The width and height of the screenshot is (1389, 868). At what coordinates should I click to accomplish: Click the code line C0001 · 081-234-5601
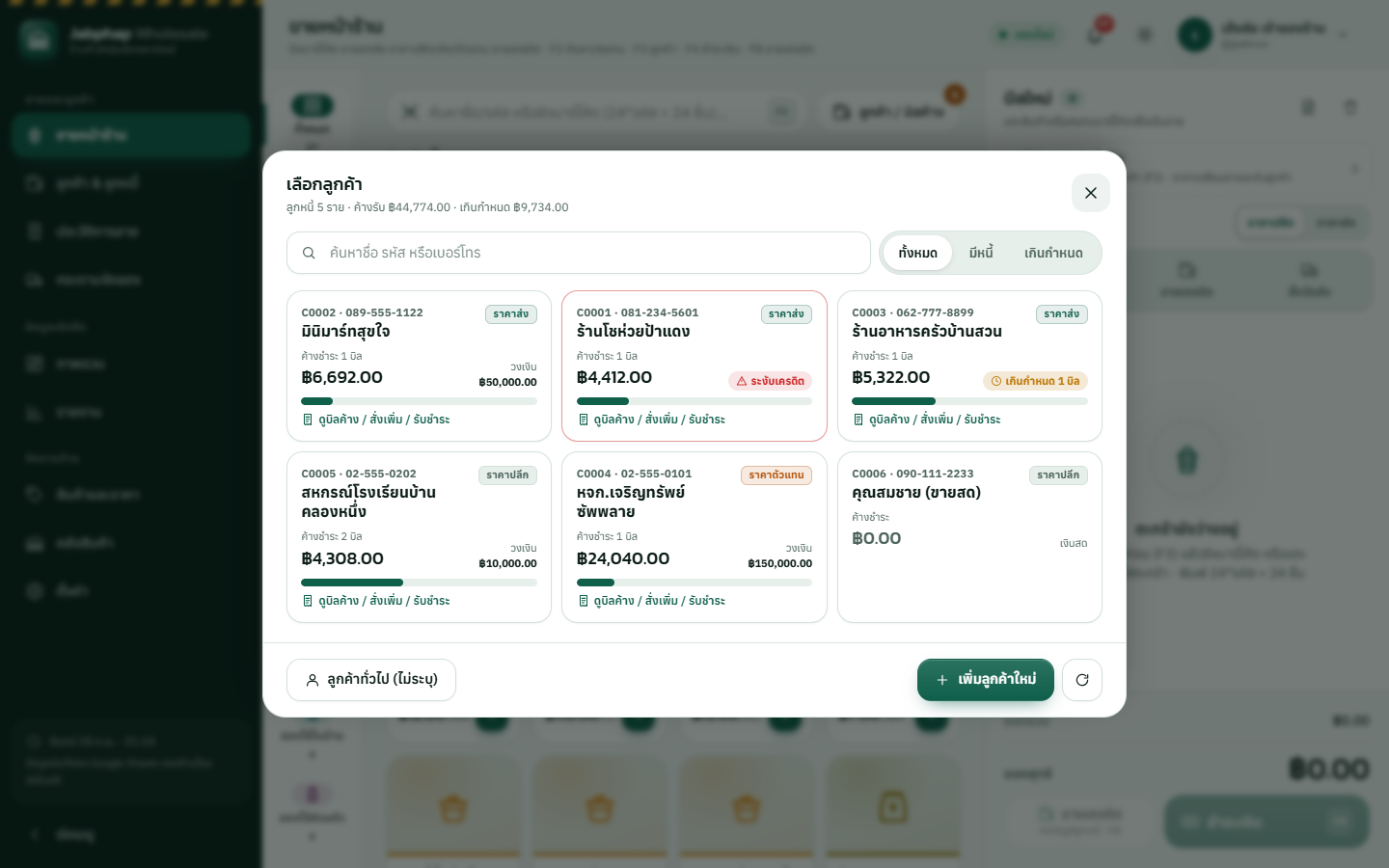[x=638, y=312]
